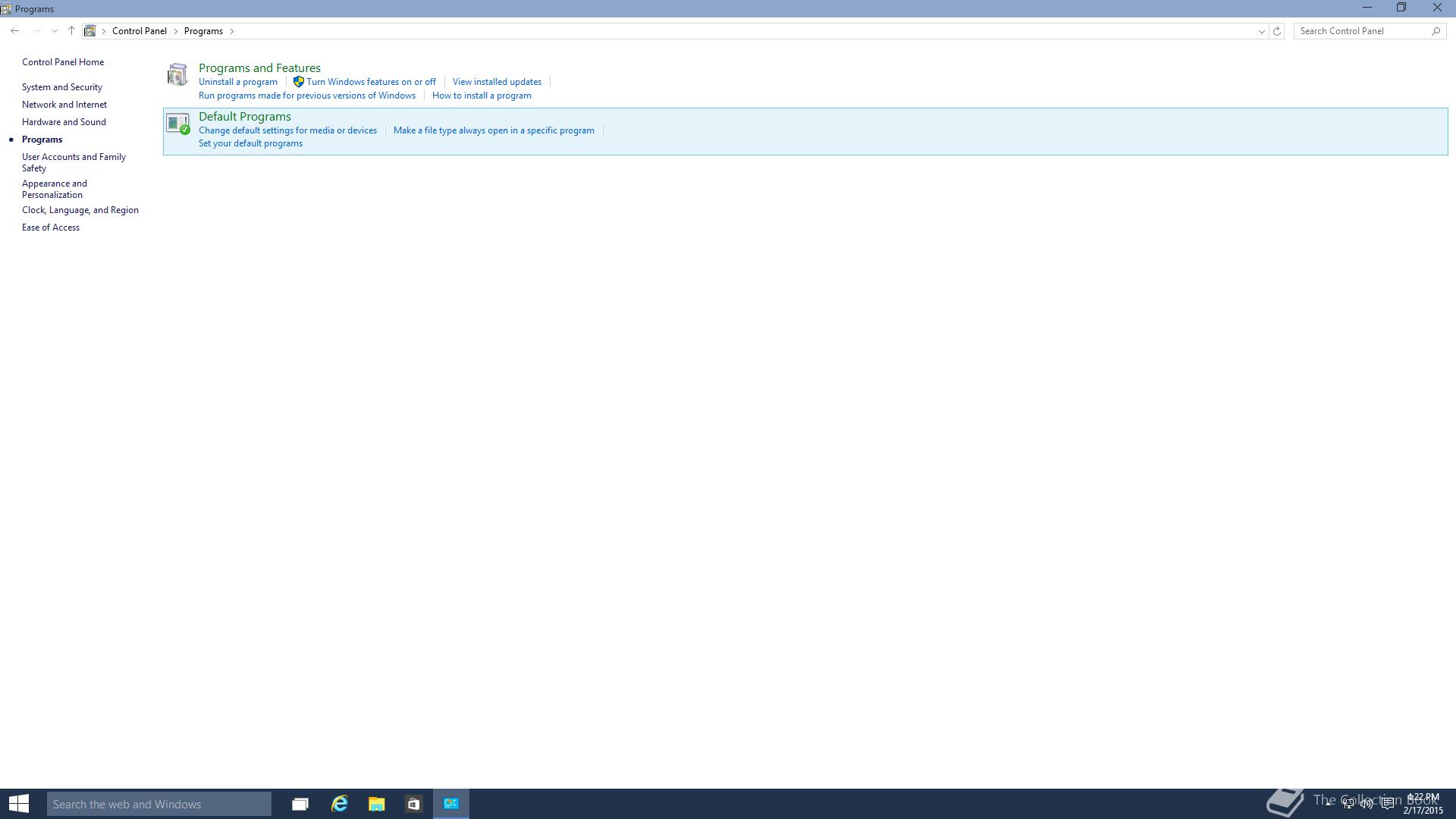Click the Search the web and Windows box
Screen dimensions: 1456x819
[x=159, y=804]
